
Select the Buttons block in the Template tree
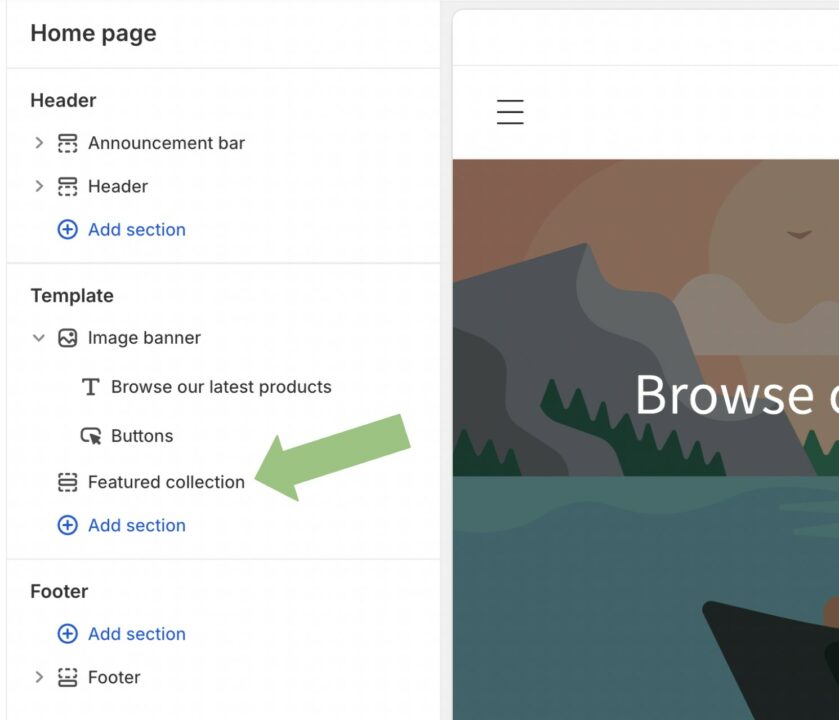pyautogui.click(x=143, y=436)
